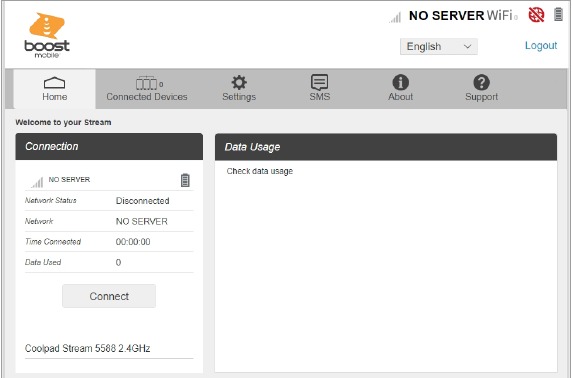Open the Settings tab
Viewport: 572px width, 378px height.
coord(239,89)
